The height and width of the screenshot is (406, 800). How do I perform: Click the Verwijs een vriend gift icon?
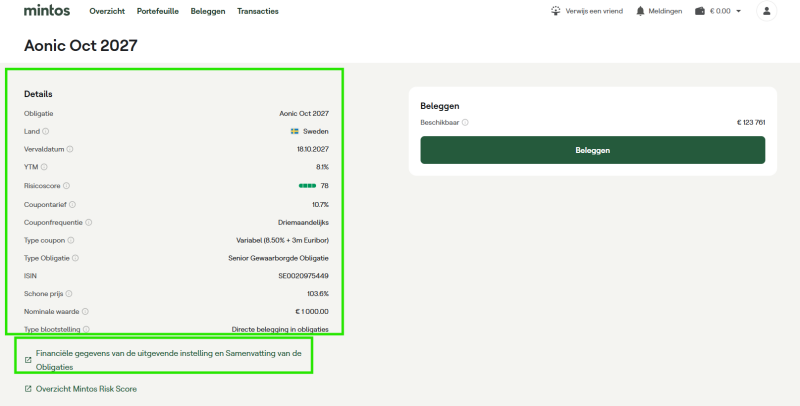coord(556,11)
